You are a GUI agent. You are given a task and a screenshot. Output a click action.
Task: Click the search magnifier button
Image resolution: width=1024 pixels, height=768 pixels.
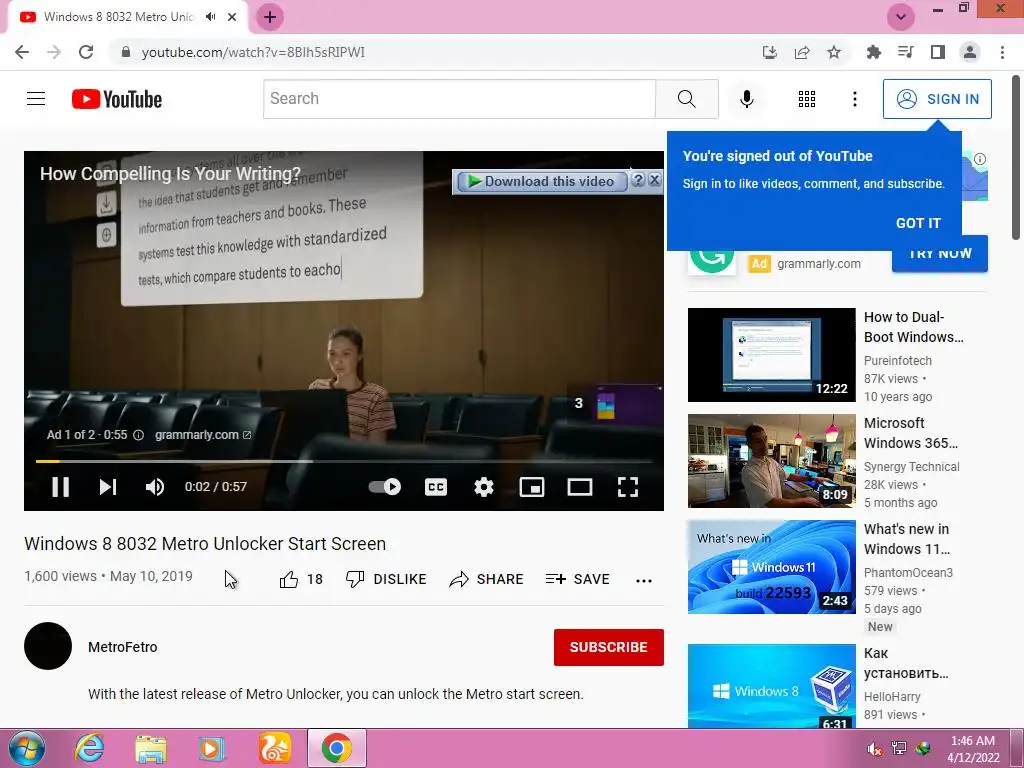(686, 99)
